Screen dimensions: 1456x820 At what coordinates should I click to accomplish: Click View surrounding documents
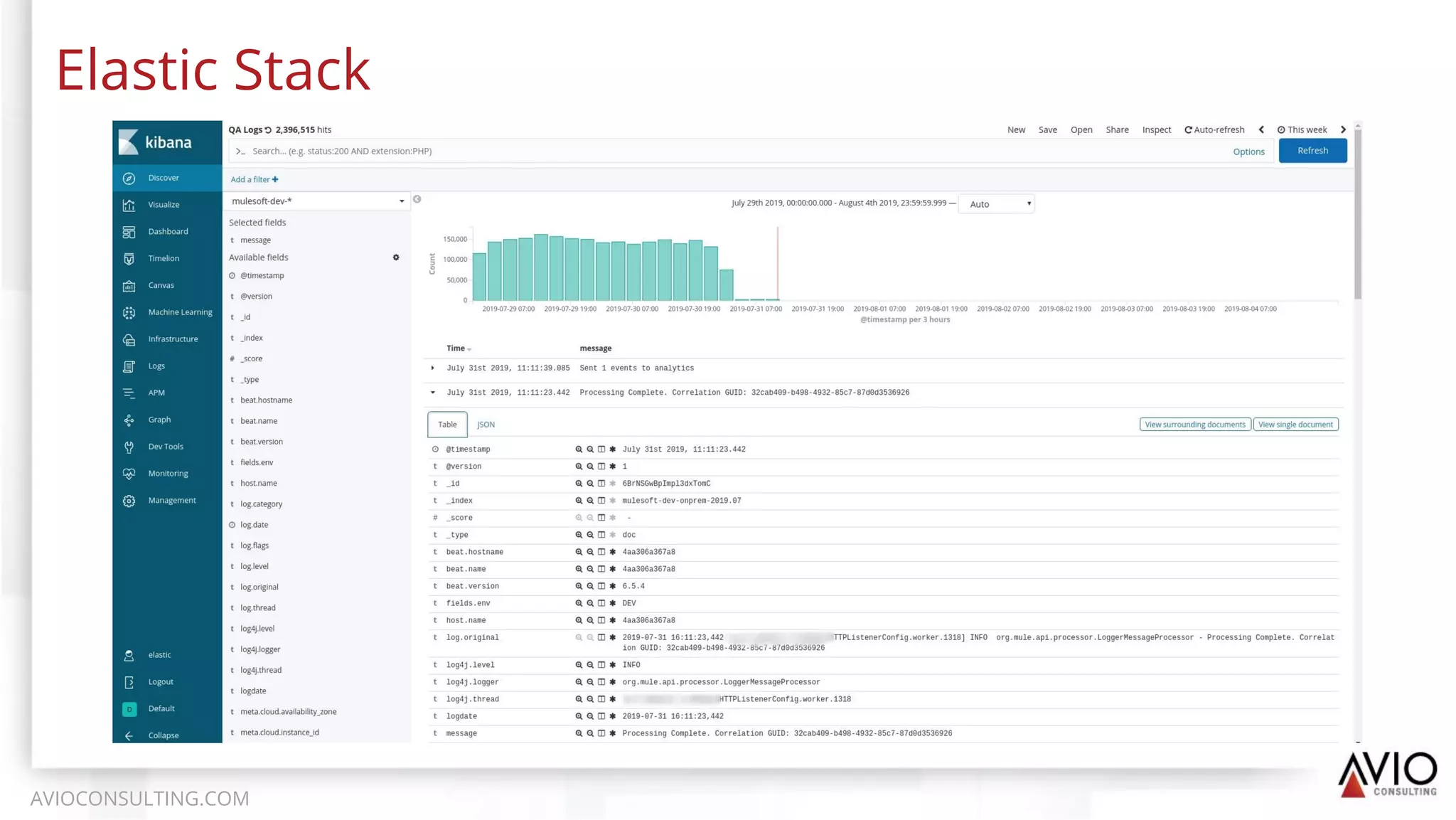[1195, 425]
